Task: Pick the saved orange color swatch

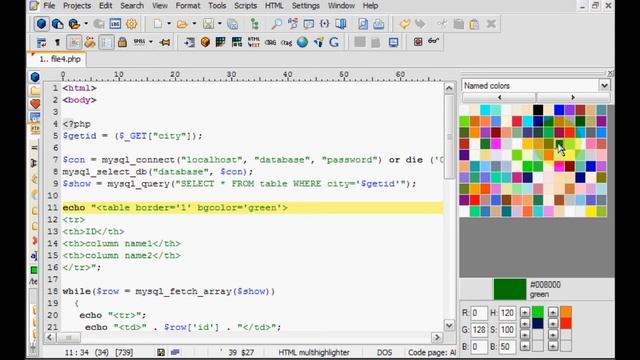Action: click(x=566, y=312)
